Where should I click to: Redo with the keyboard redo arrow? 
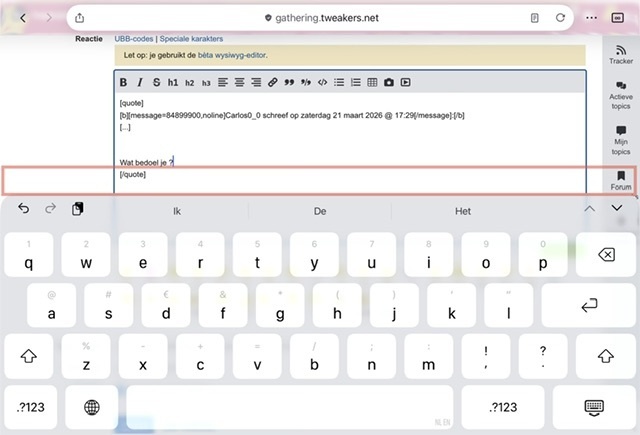coord(51,209)
